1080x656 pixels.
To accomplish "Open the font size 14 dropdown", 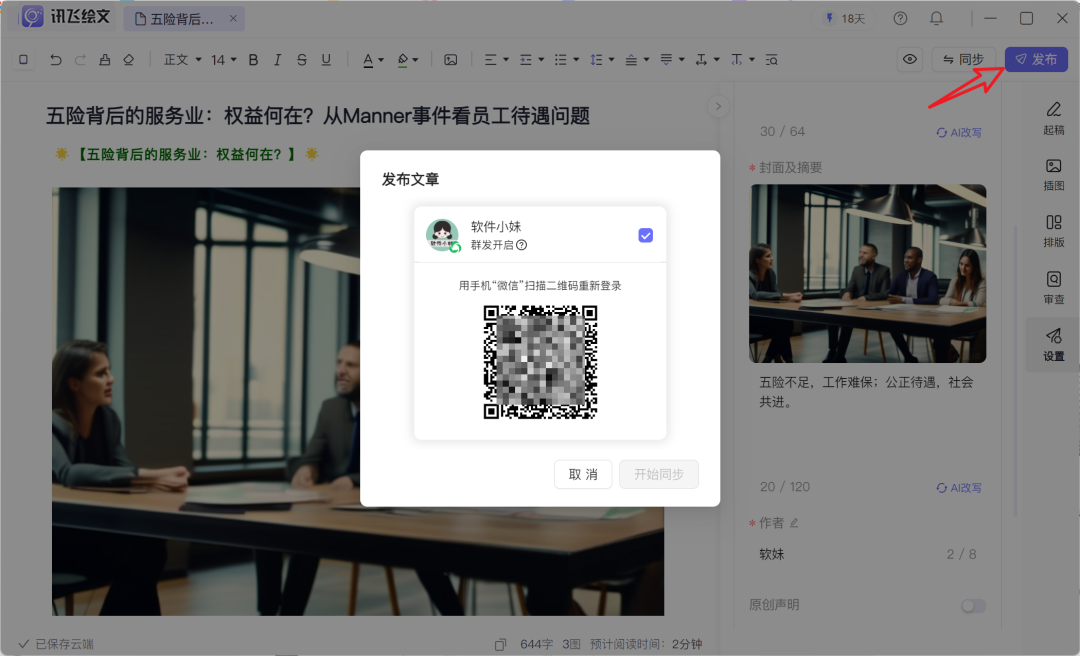I will pos(223,60).
